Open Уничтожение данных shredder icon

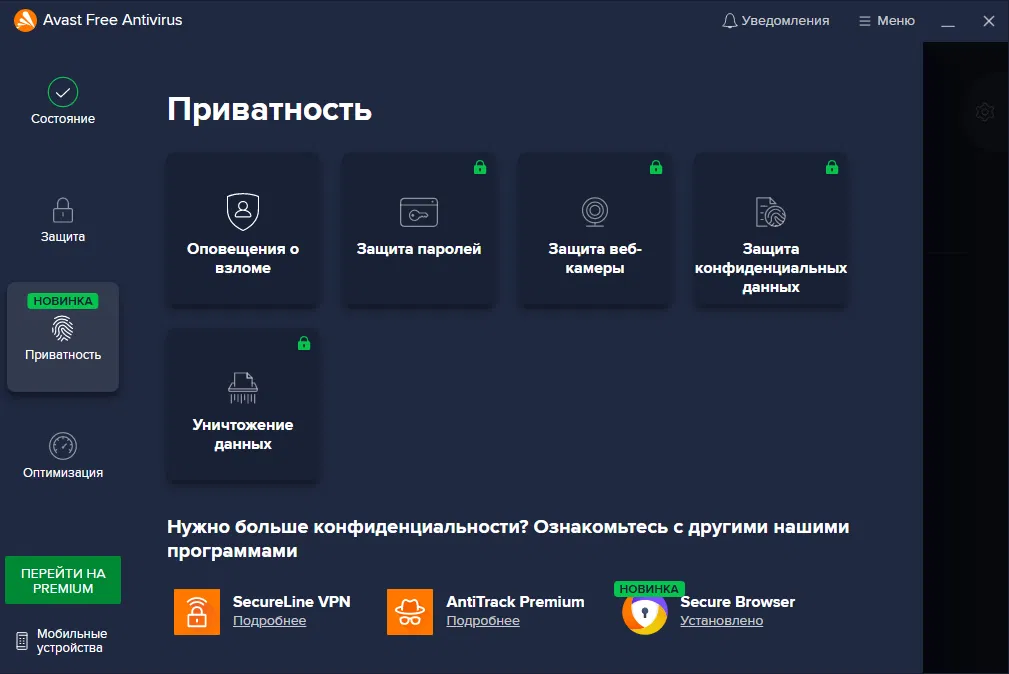pos(243,388)
